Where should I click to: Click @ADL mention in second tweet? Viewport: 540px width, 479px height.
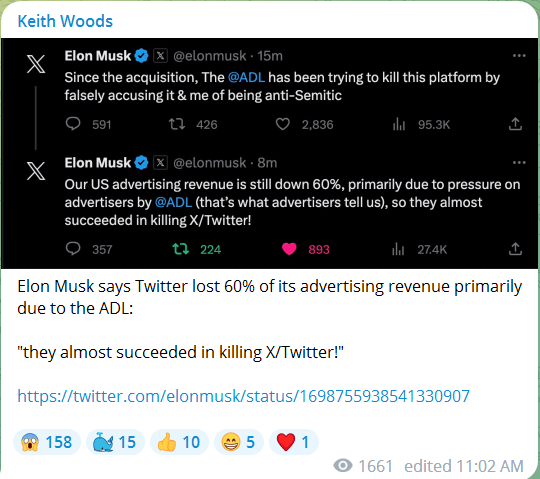173,202
